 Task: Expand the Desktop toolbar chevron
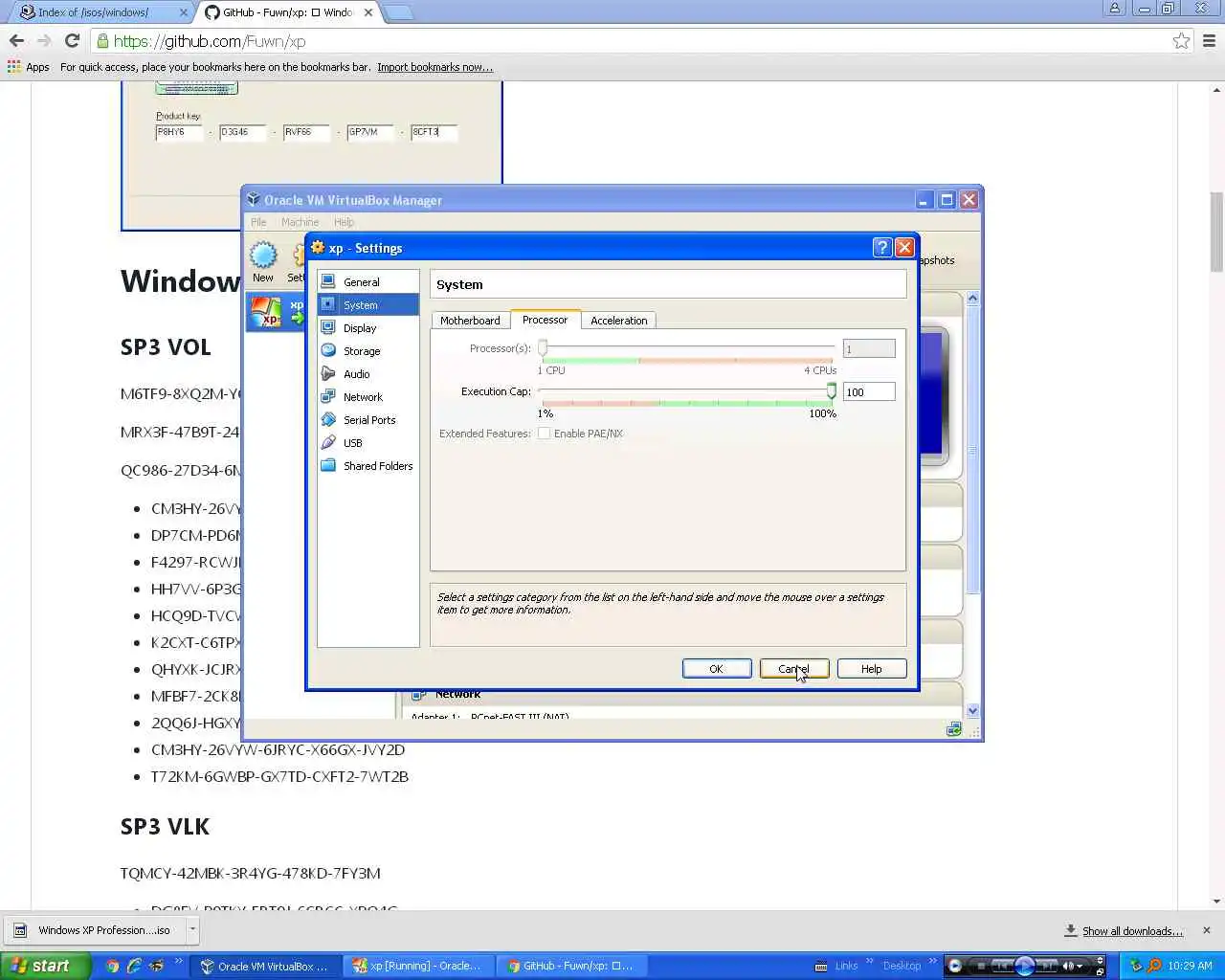[x=933, y=961]
